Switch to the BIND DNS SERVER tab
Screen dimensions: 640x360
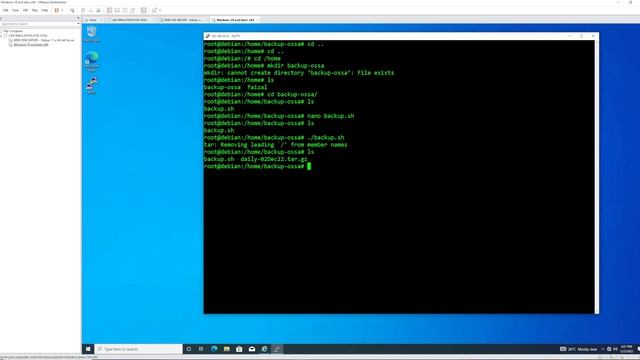[x=182, y=20]
